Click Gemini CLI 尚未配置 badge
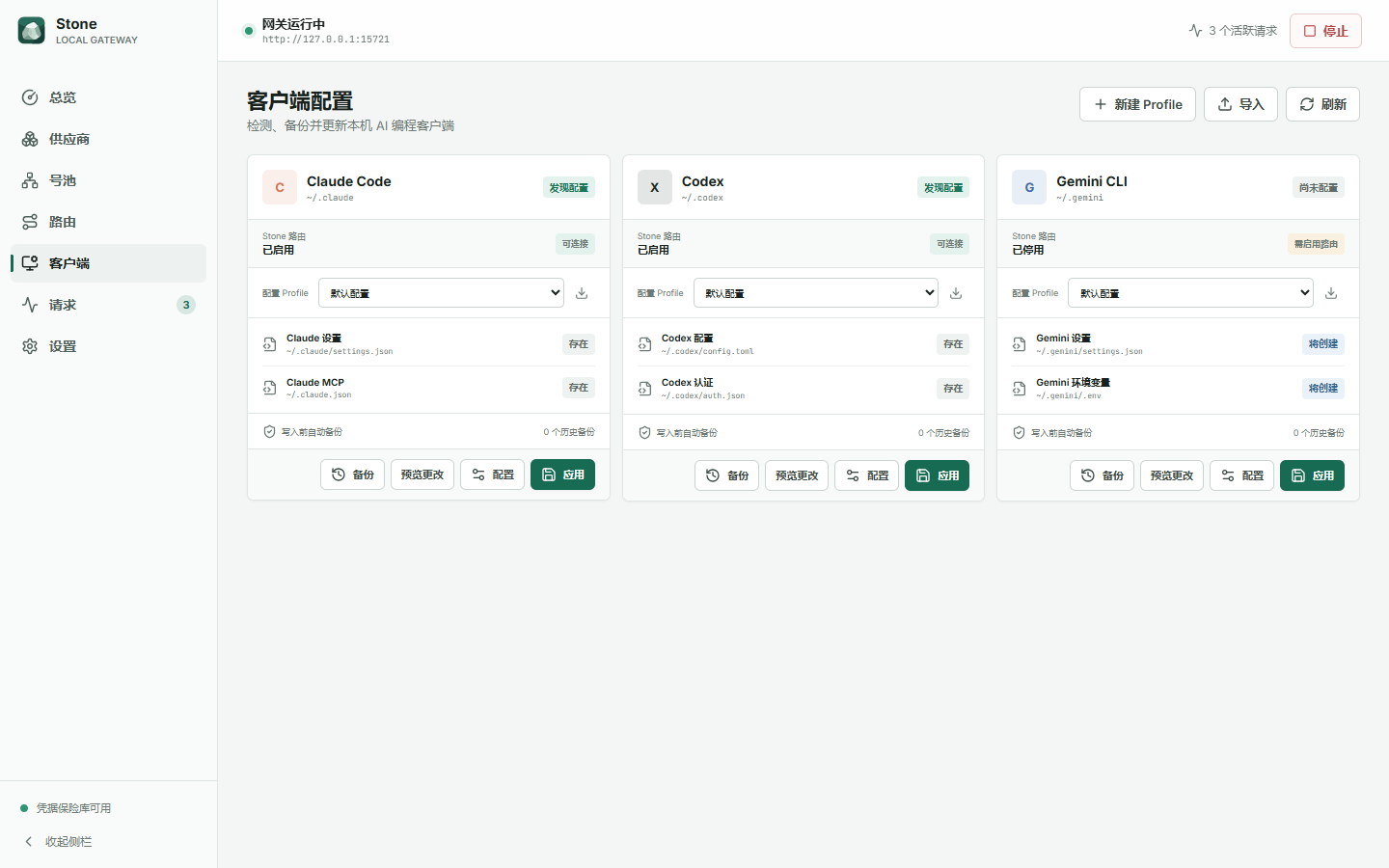 pos(1319,187)
